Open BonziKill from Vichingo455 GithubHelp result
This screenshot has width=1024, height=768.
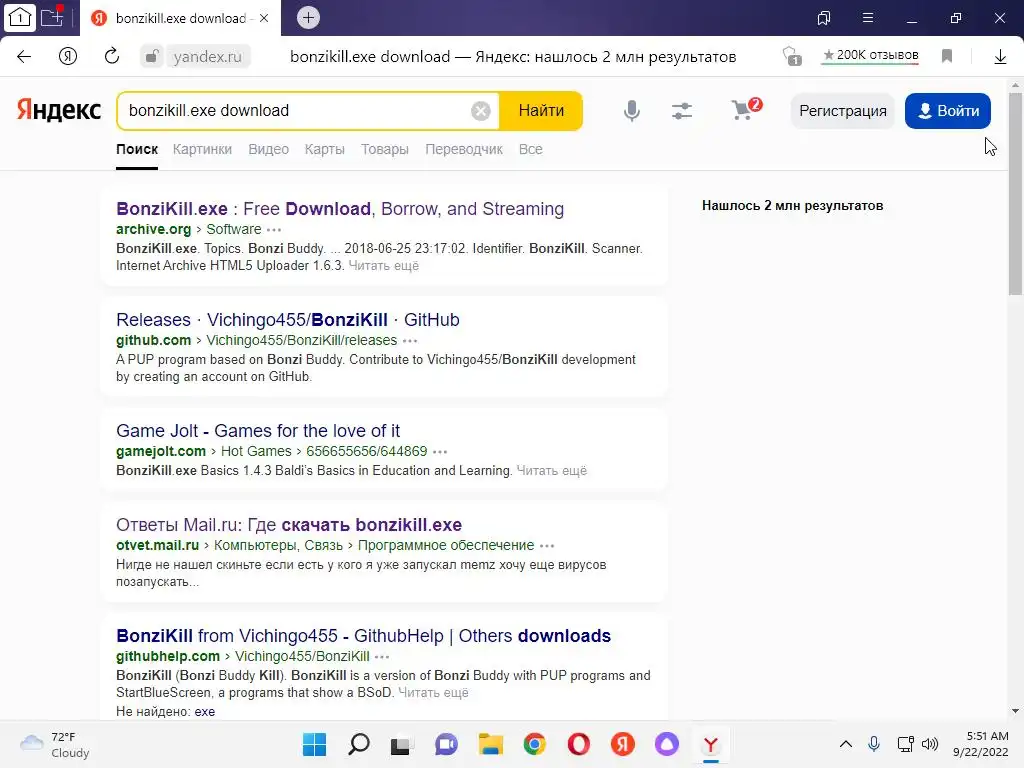pos(363,636)
